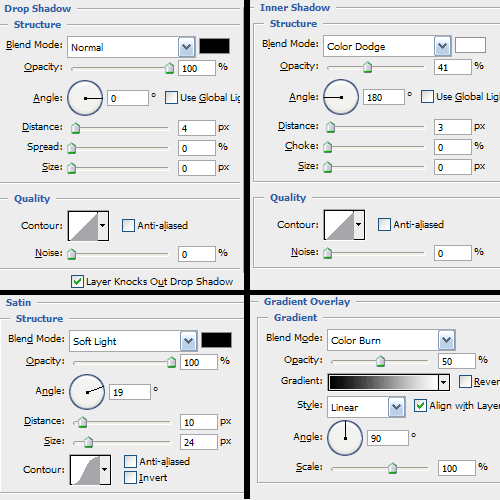Enable Anti-aliased in Inner Shadow Quality

pyautogui.click(x=384, y=225)
